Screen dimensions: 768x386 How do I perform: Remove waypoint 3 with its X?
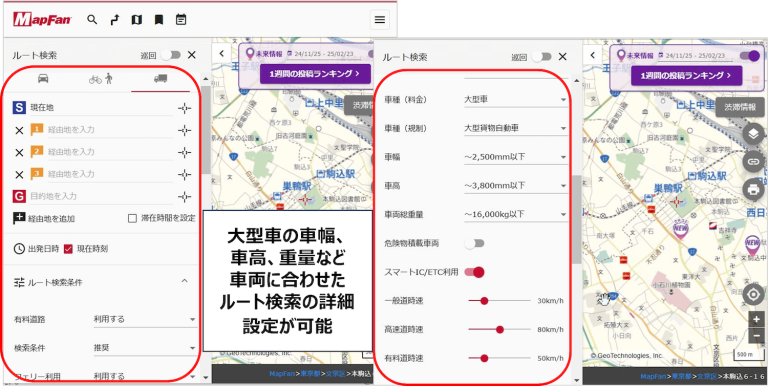pos(19,175)
